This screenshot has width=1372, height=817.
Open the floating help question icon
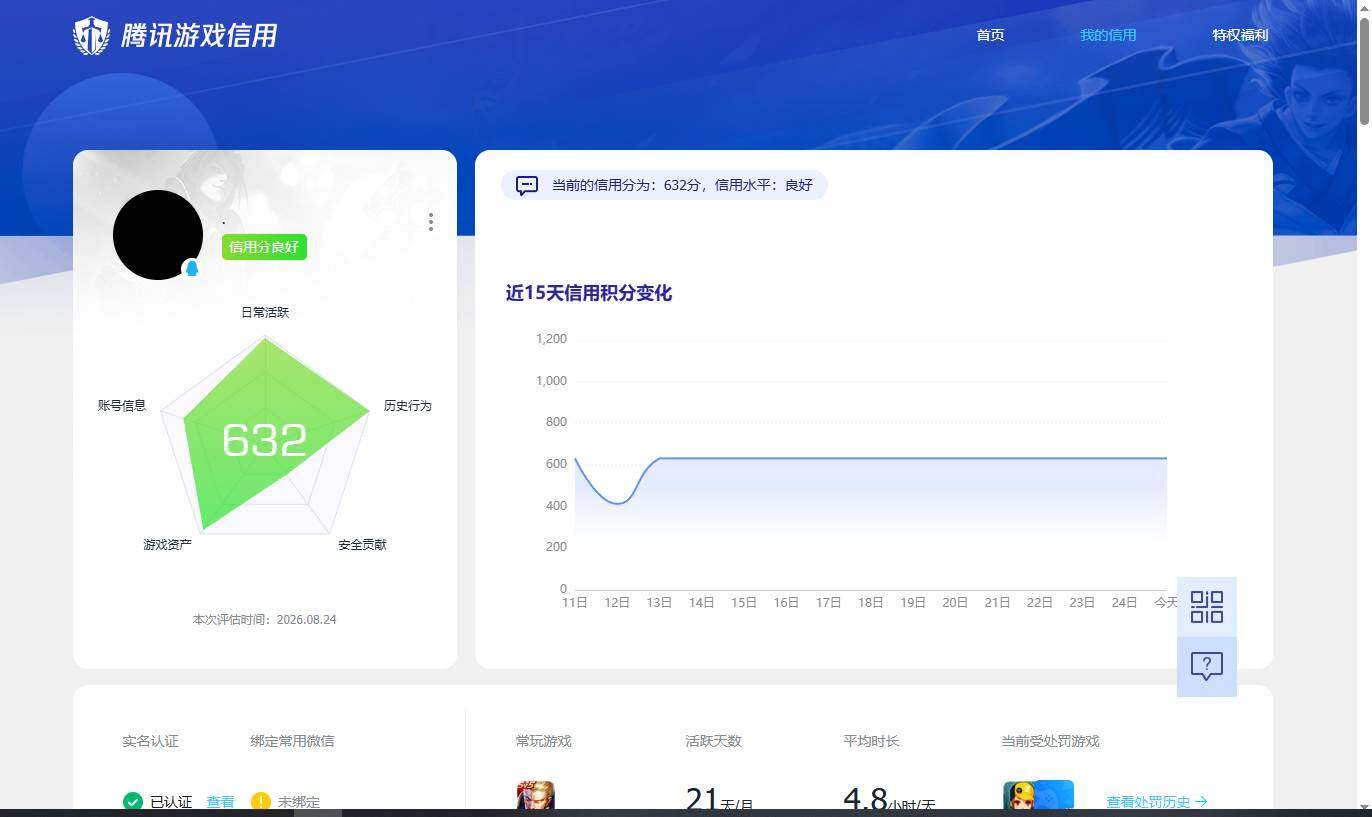click(1207, 666)
